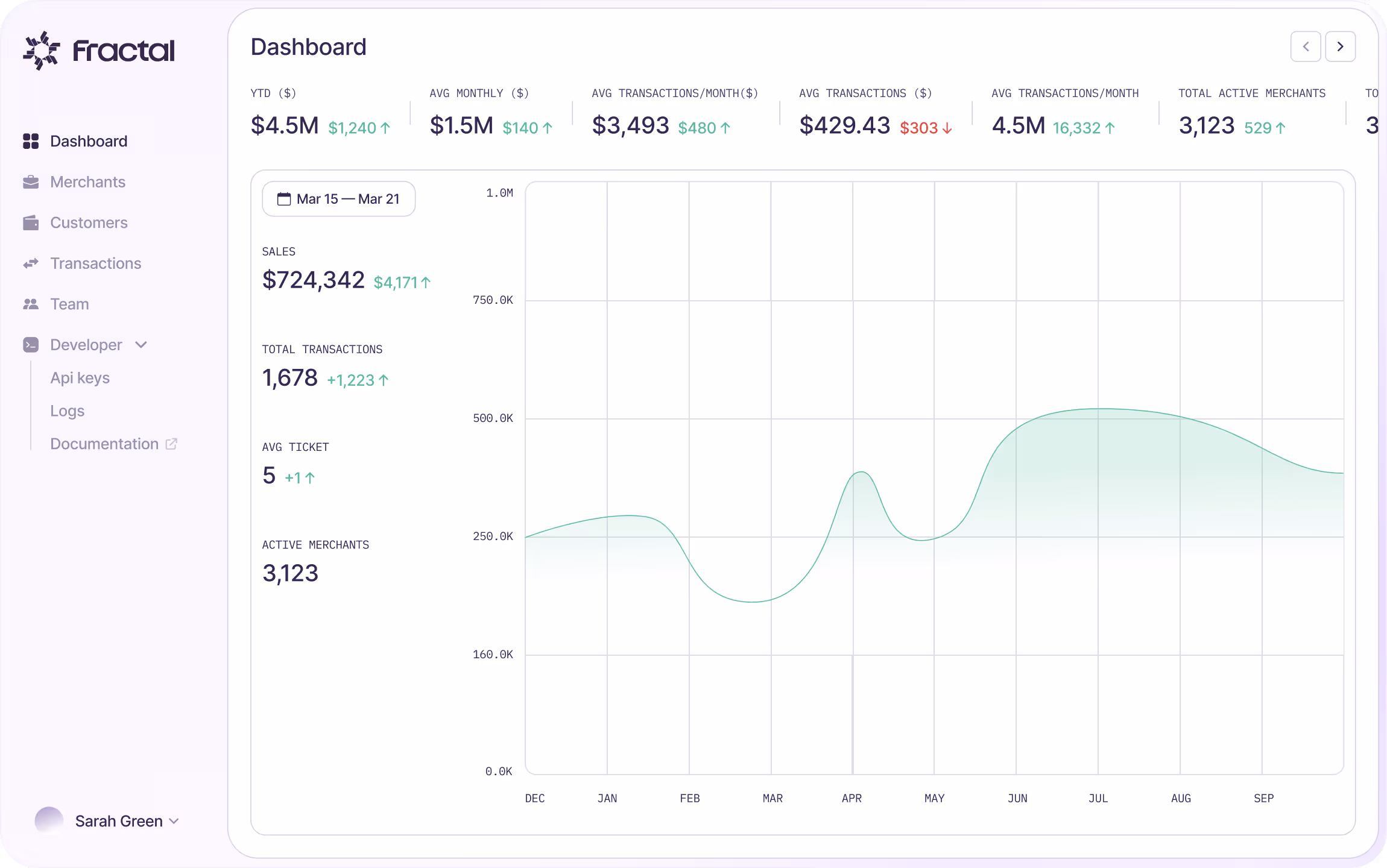
Task: Click the Transactions arrows icon
Action: pos(31,263)
